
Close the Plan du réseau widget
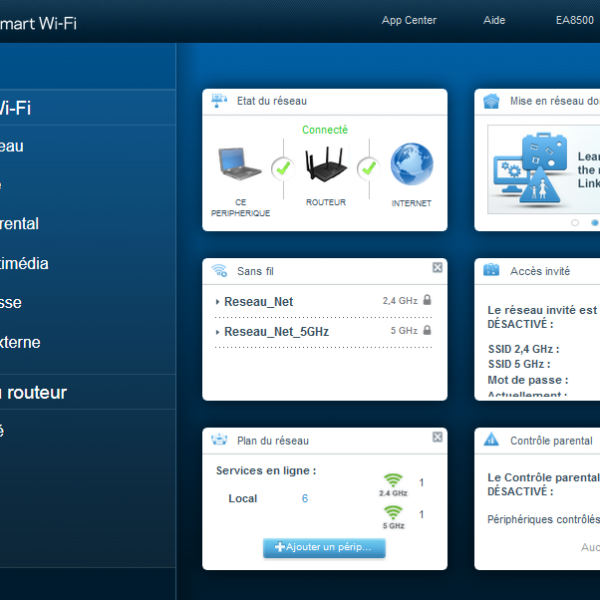coord(437,437)
